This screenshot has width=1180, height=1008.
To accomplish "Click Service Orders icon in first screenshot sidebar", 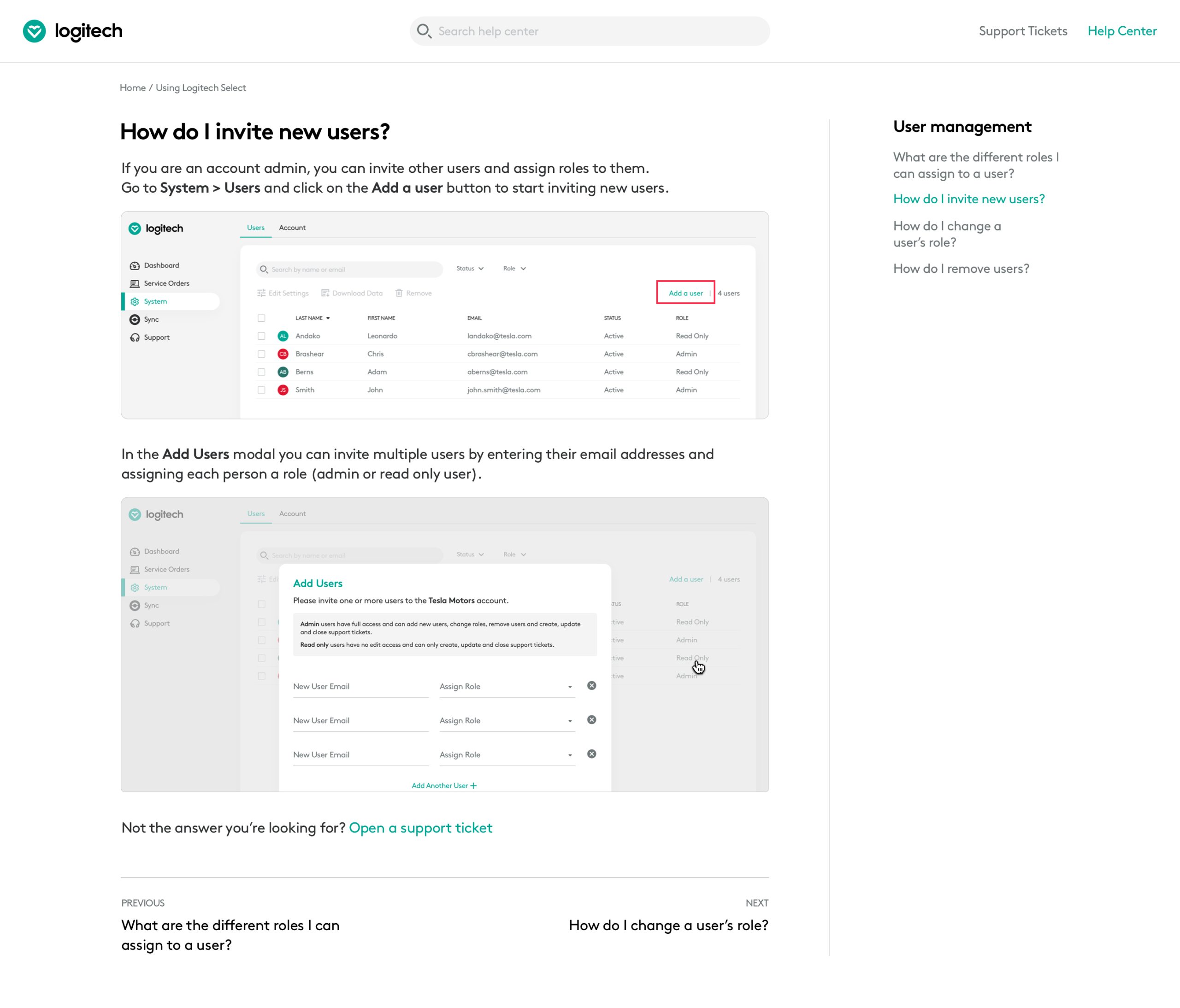I will pyautogui.click(x=135, y=283).
